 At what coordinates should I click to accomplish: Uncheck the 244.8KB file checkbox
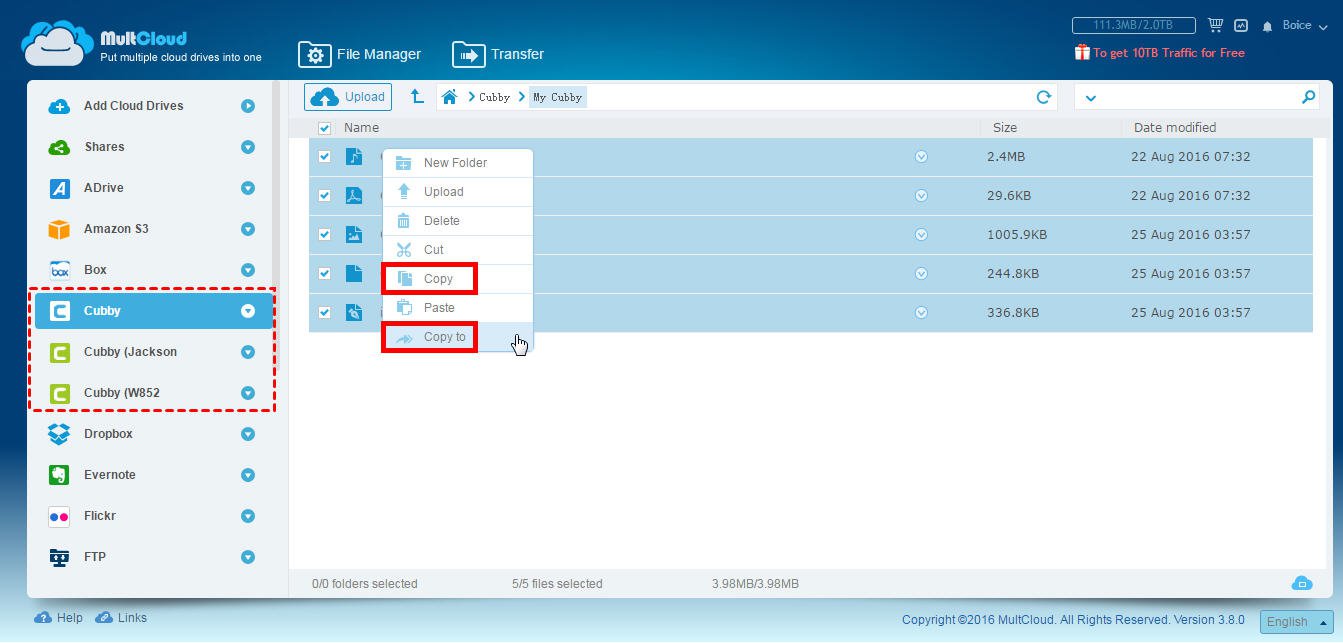324,274
